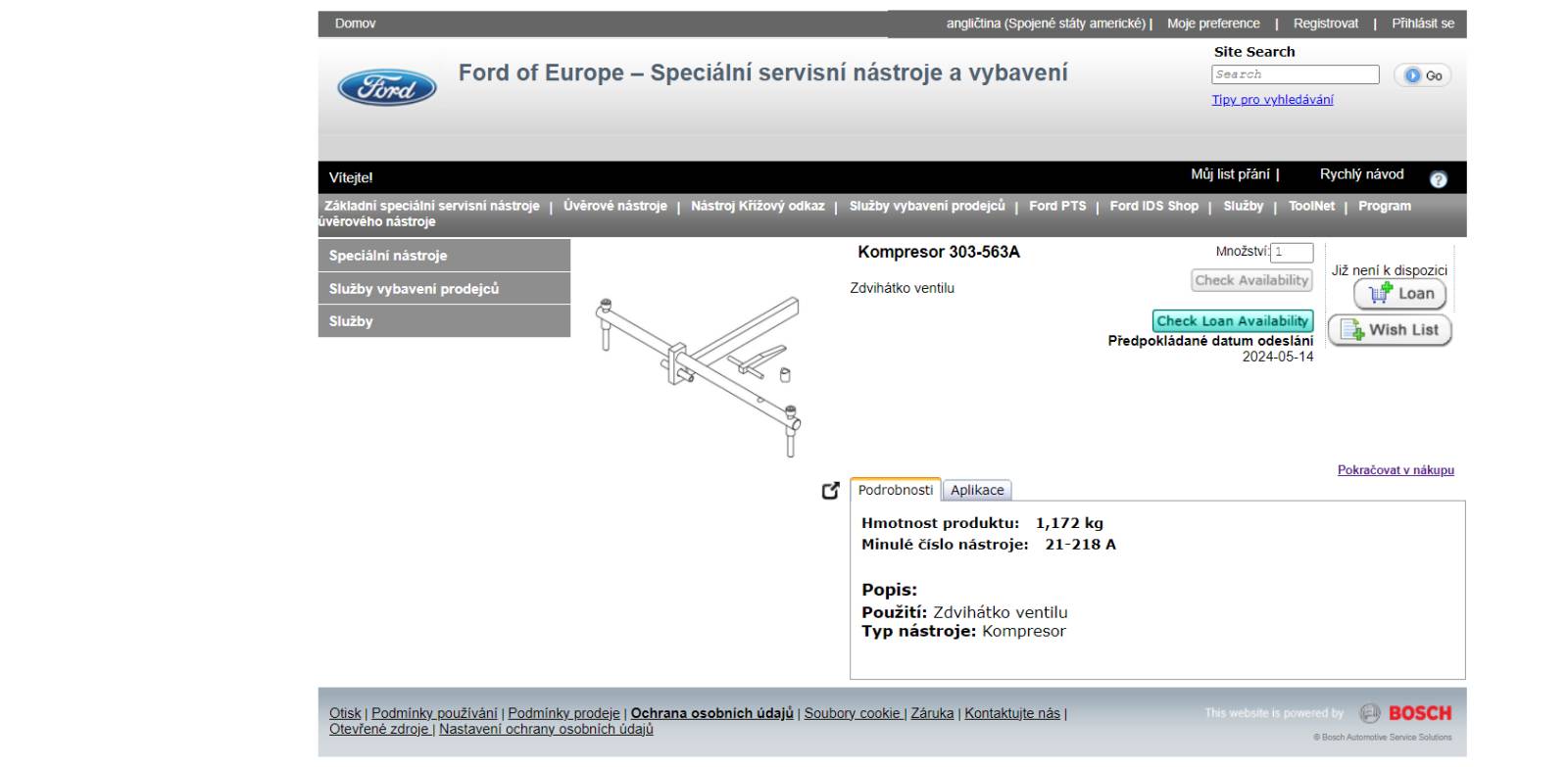
Task: Open Základní speciální servisní nástroje menu
Action: click(x=431, y=206)
